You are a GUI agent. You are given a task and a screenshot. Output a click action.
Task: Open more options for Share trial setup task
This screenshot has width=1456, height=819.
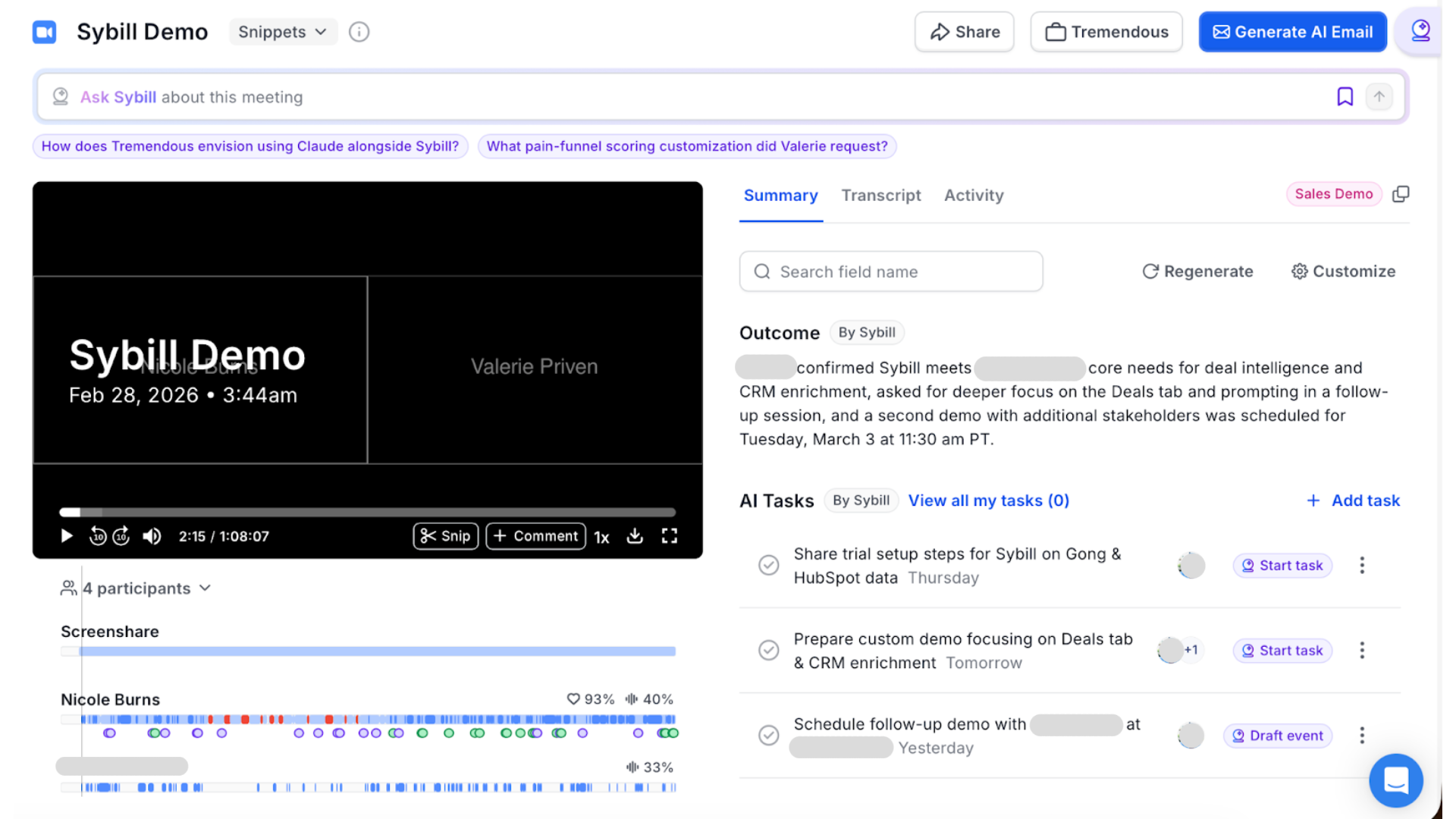click(1362, 566)
